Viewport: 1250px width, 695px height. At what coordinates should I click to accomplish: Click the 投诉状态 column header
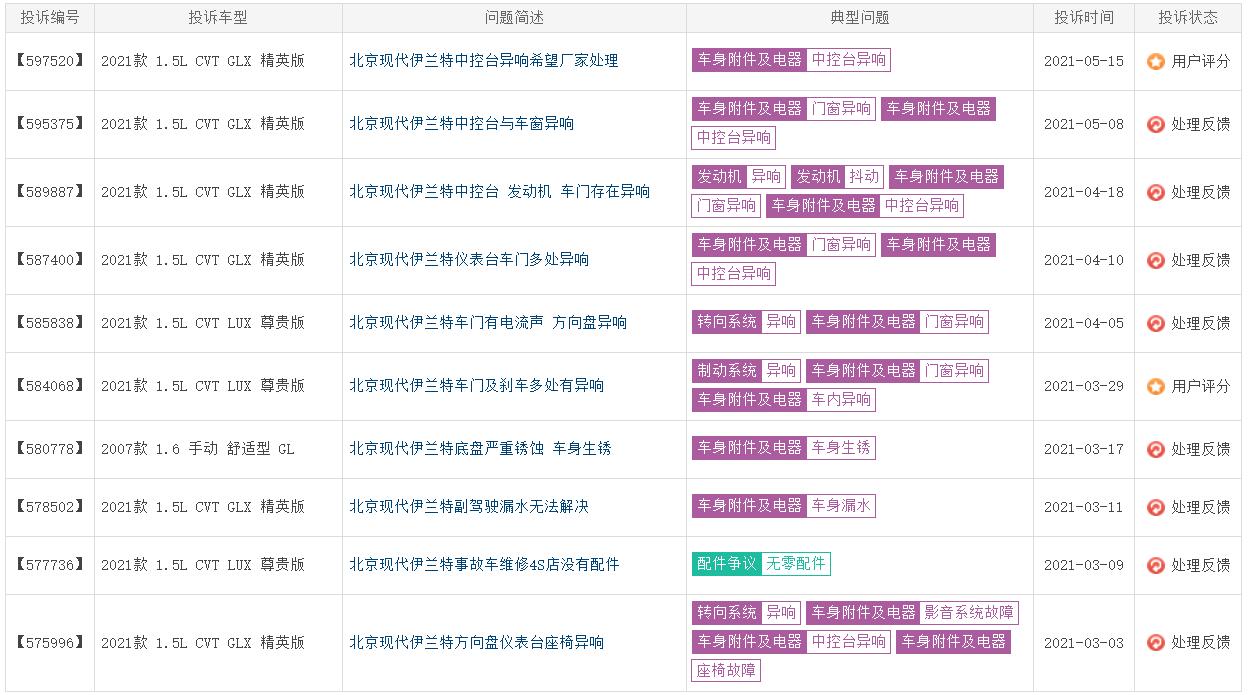[x=1188, y=17]
